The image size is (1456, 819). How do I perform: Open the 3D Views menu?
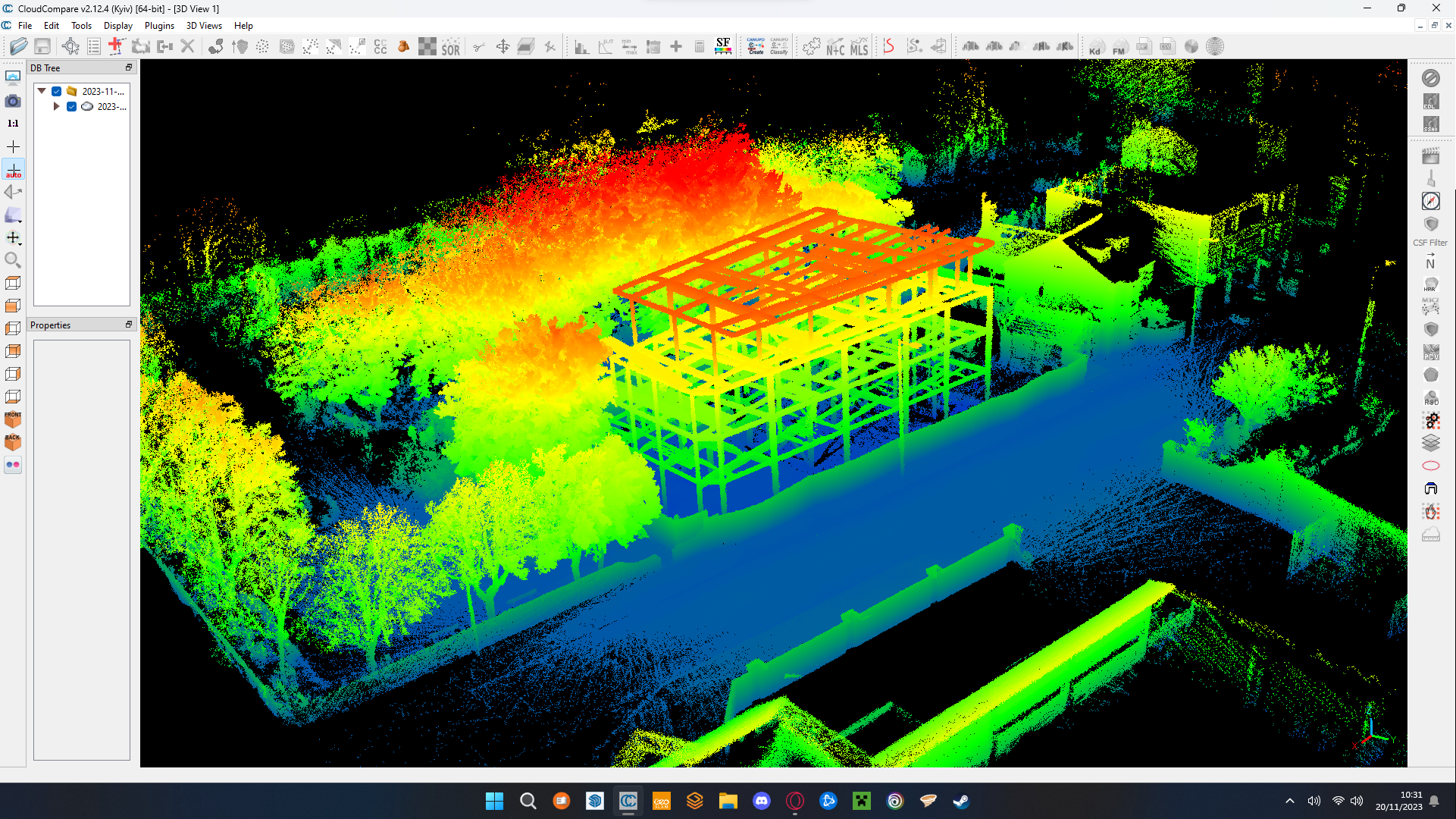pyautogui.click(x=204, y=25)
